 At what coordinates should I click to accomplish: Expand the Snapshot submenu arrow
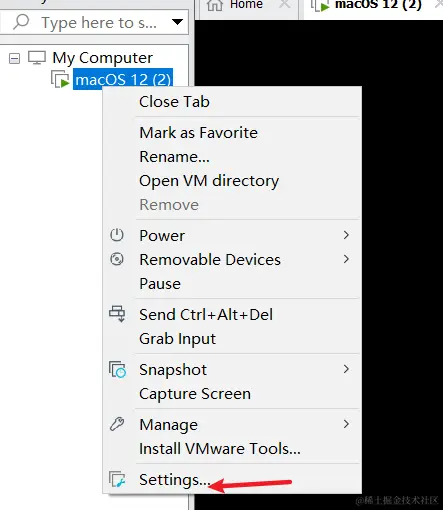346,369
